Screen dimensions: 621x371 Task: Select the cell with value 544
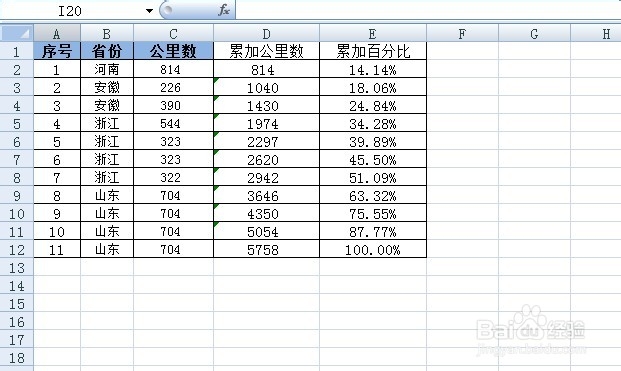[173, 124]
